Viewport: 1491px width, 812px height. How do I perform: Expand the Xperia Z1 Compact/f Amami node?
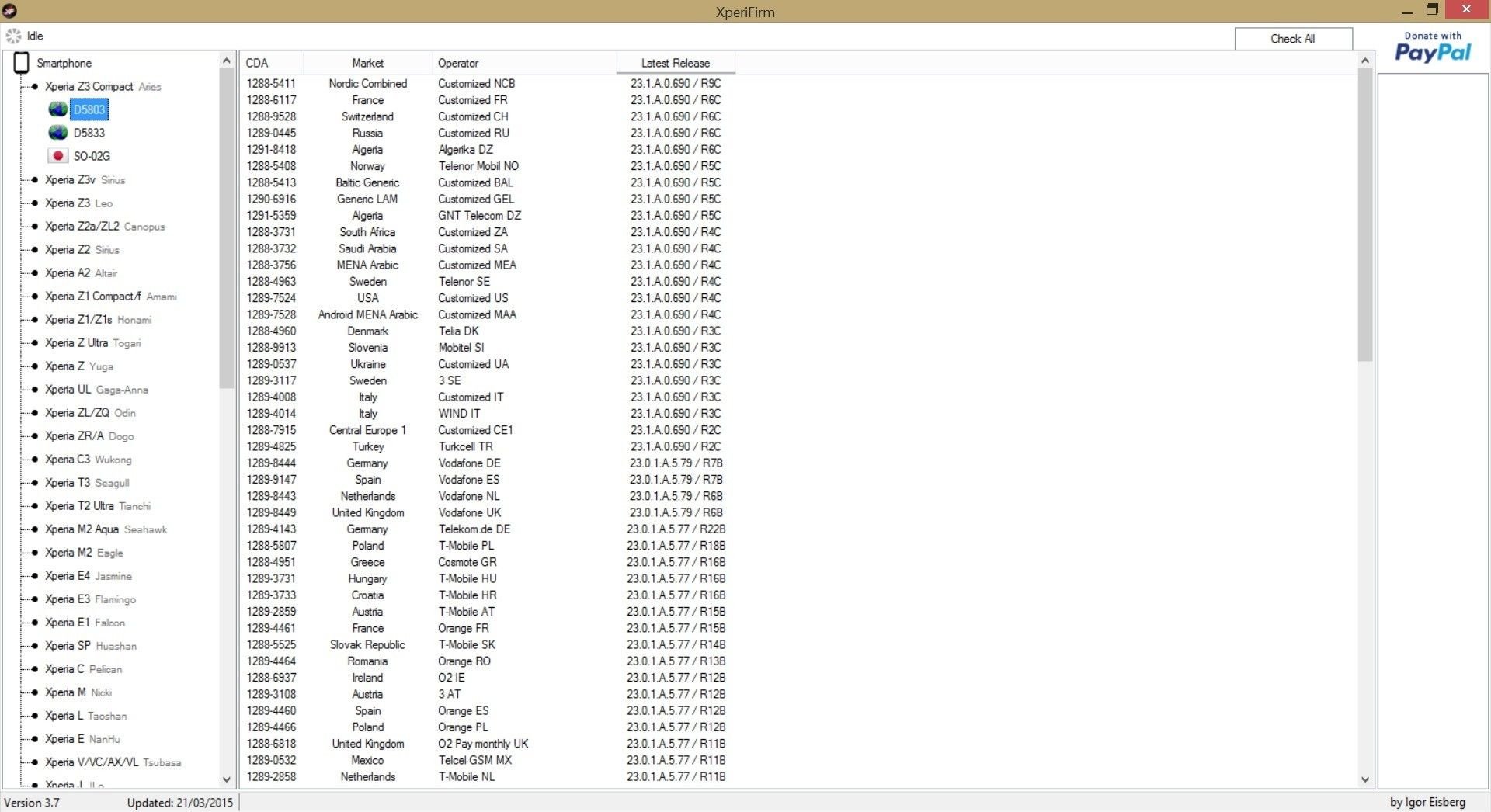(34, 296)
